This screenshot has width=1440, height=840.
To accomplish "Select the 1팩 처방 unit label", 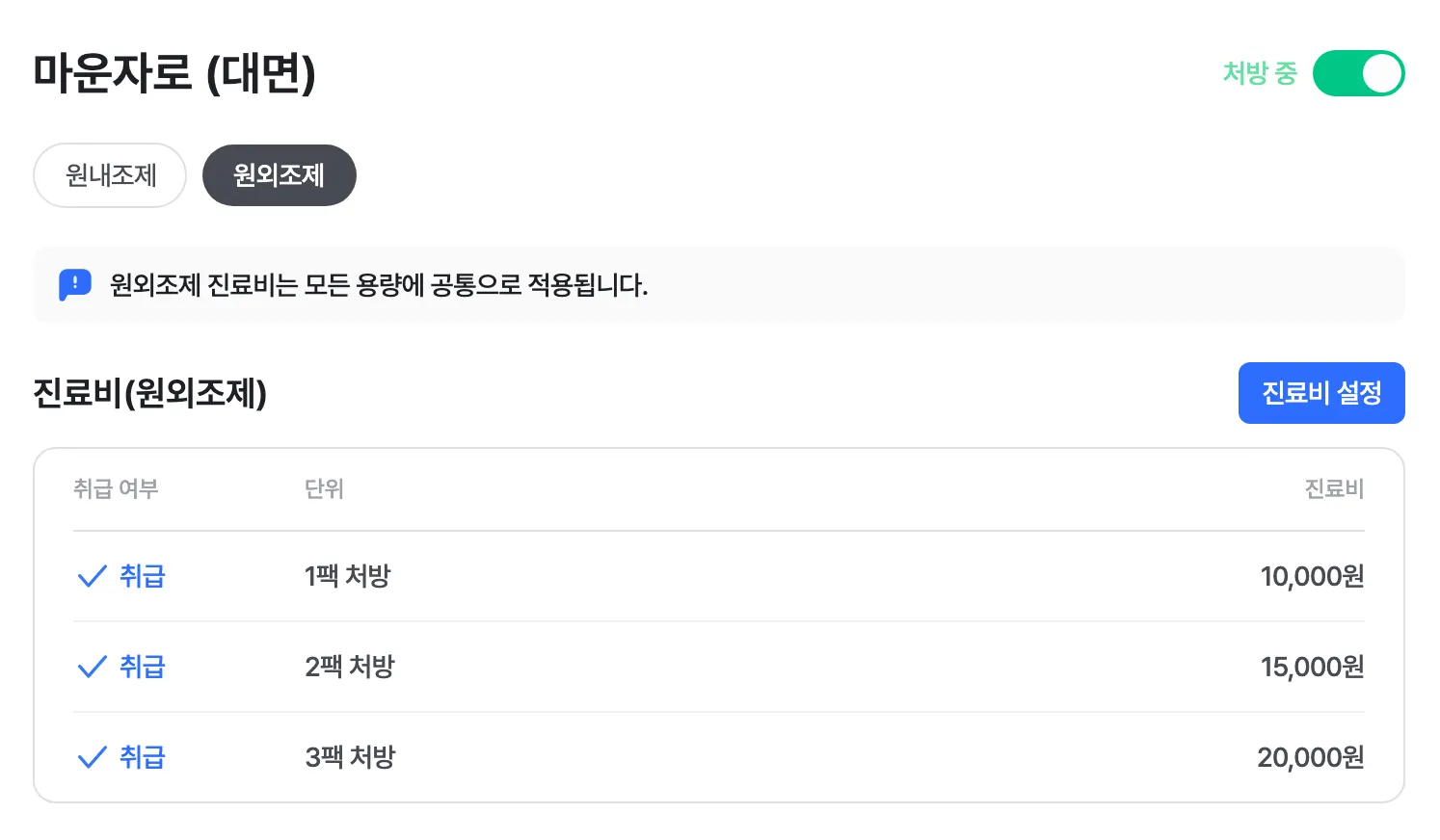I will pos(348,576).
